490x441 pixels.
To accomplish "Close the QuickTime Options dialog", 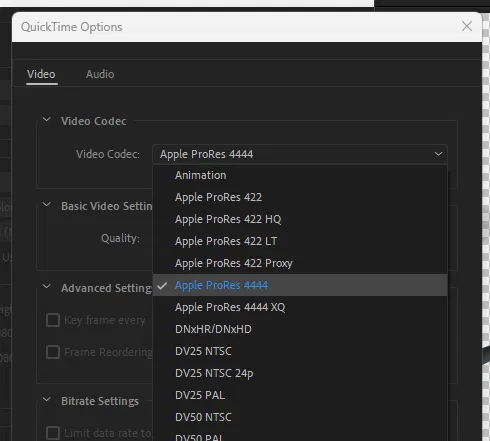I will 467,26.
